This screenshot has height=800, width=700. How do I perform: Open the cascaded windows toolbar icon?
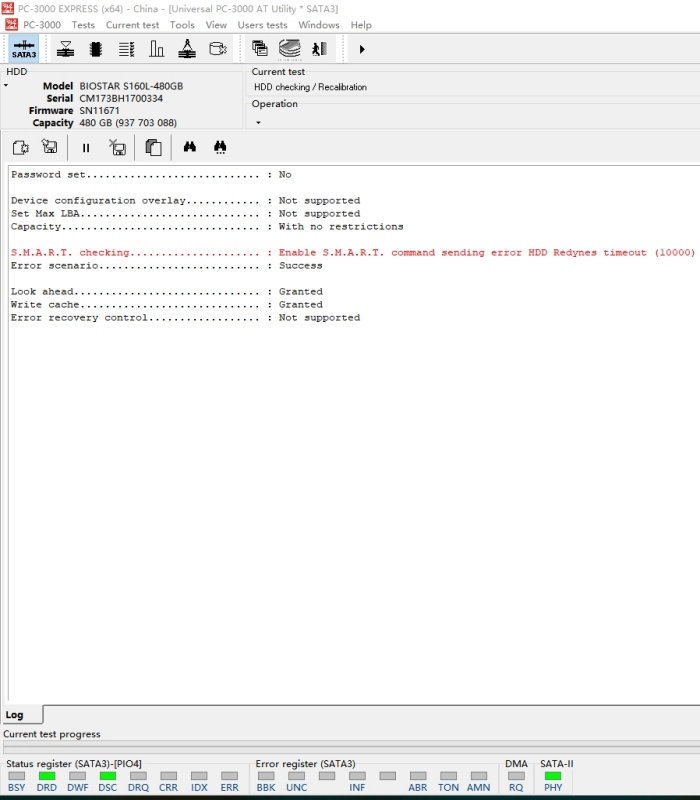point(260,48)
